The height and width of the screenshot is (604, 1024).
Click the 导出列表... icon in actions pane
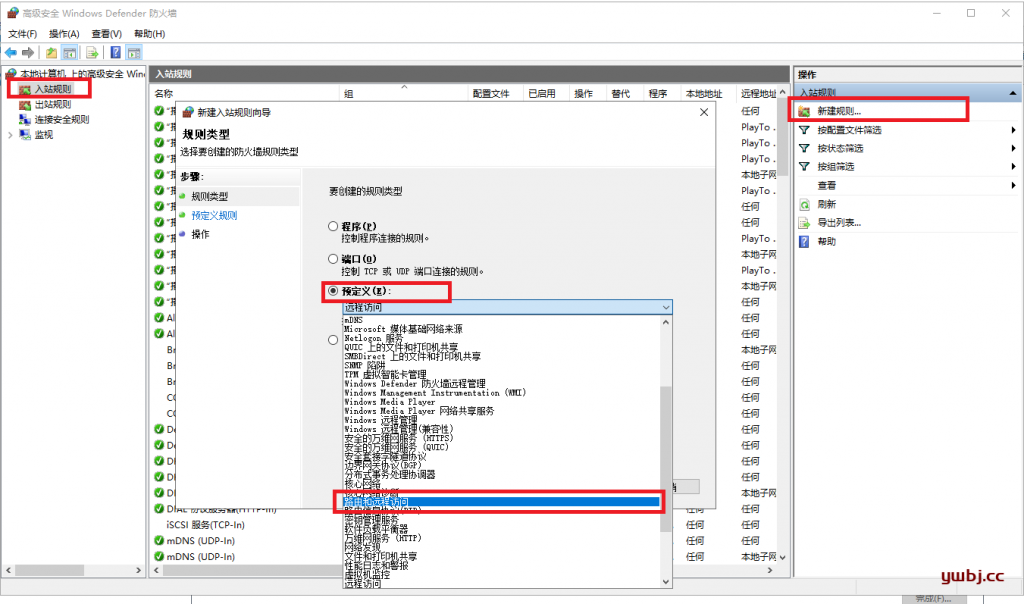tap(804, 223)
